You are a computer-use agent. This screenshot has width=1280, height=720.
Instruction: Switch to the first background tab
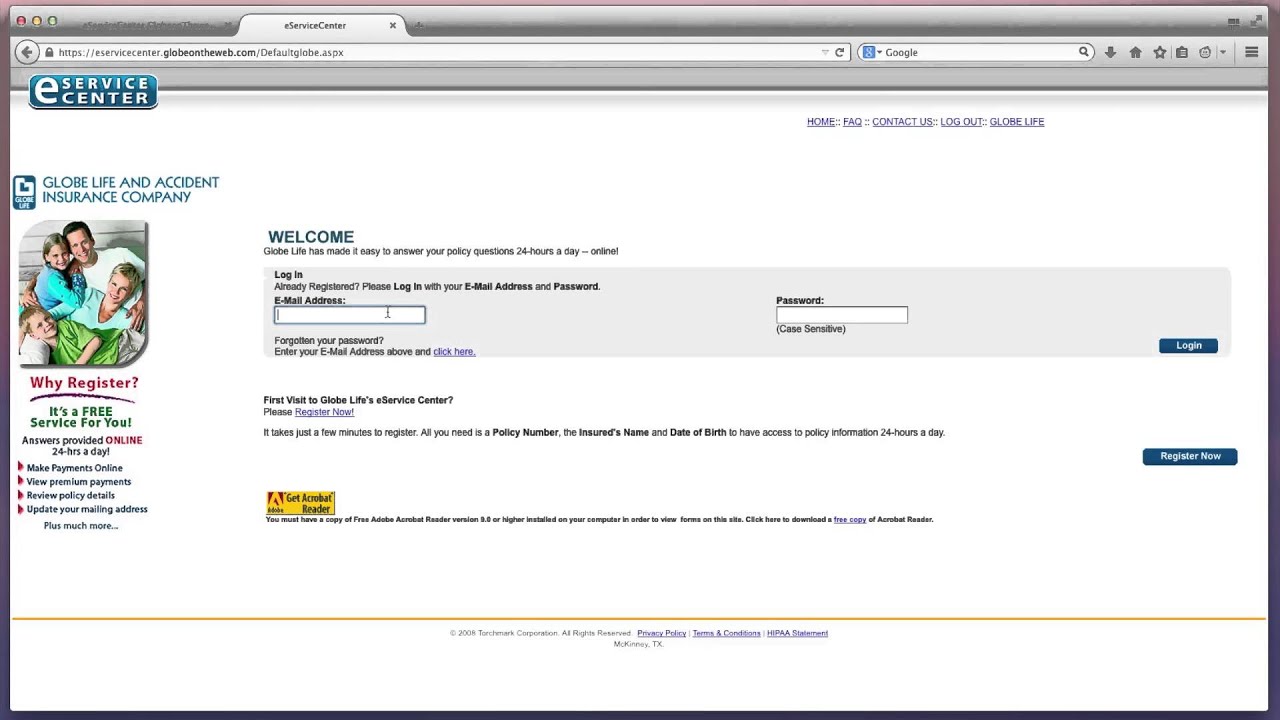click(x=150, y=25)
